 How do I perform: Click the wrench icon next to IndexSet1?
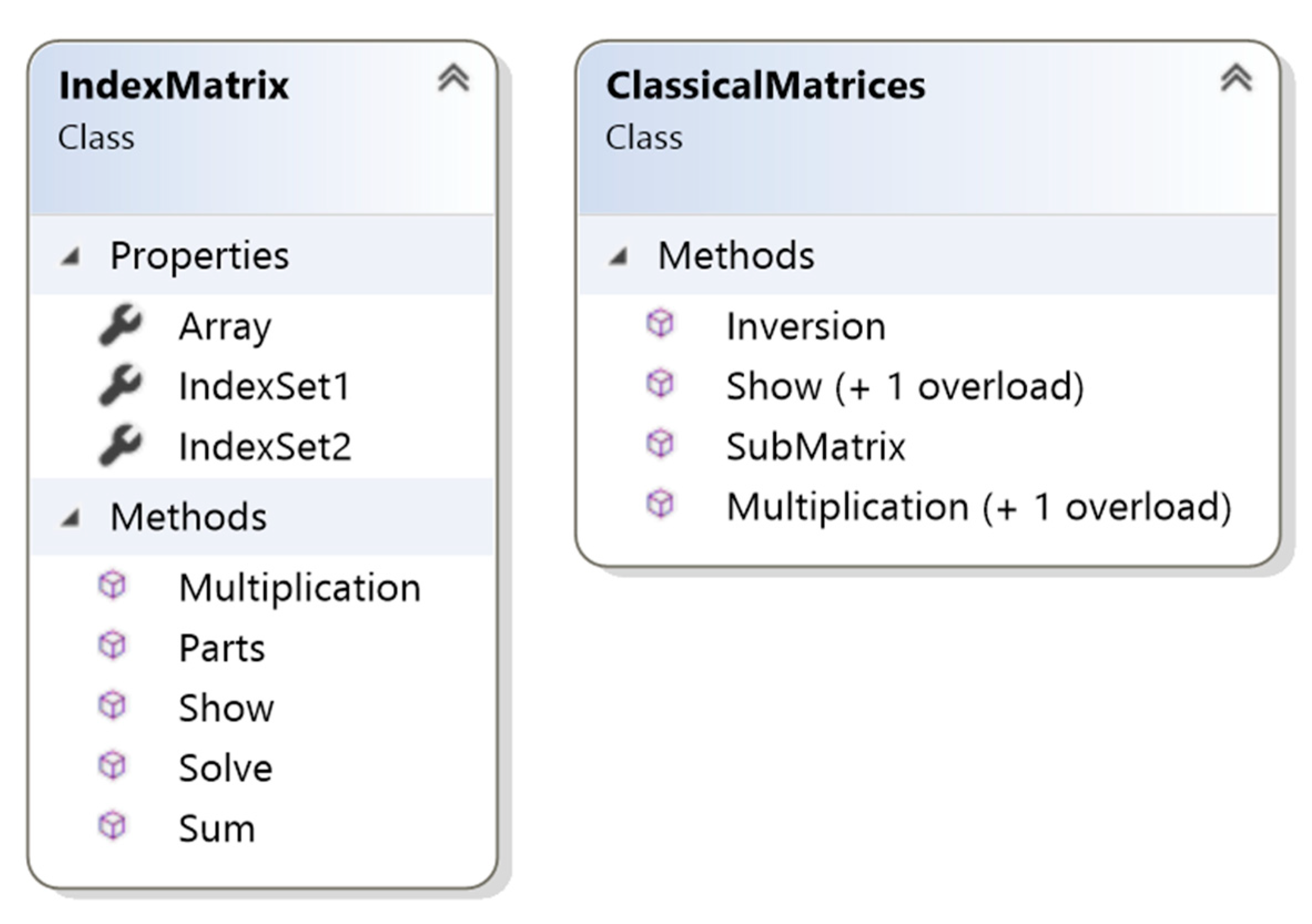point(120,385)
